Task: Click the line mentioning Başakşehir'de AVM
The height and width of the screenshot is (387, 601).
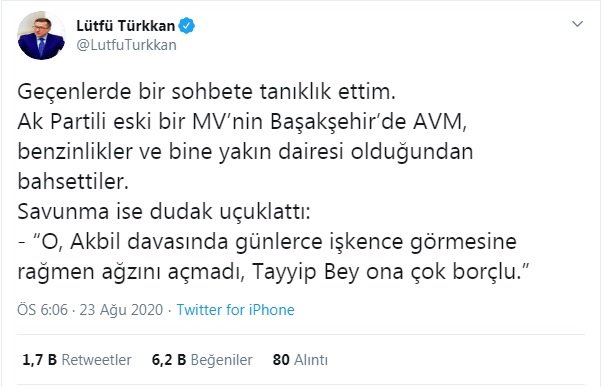Action: [x=242, y=122]
